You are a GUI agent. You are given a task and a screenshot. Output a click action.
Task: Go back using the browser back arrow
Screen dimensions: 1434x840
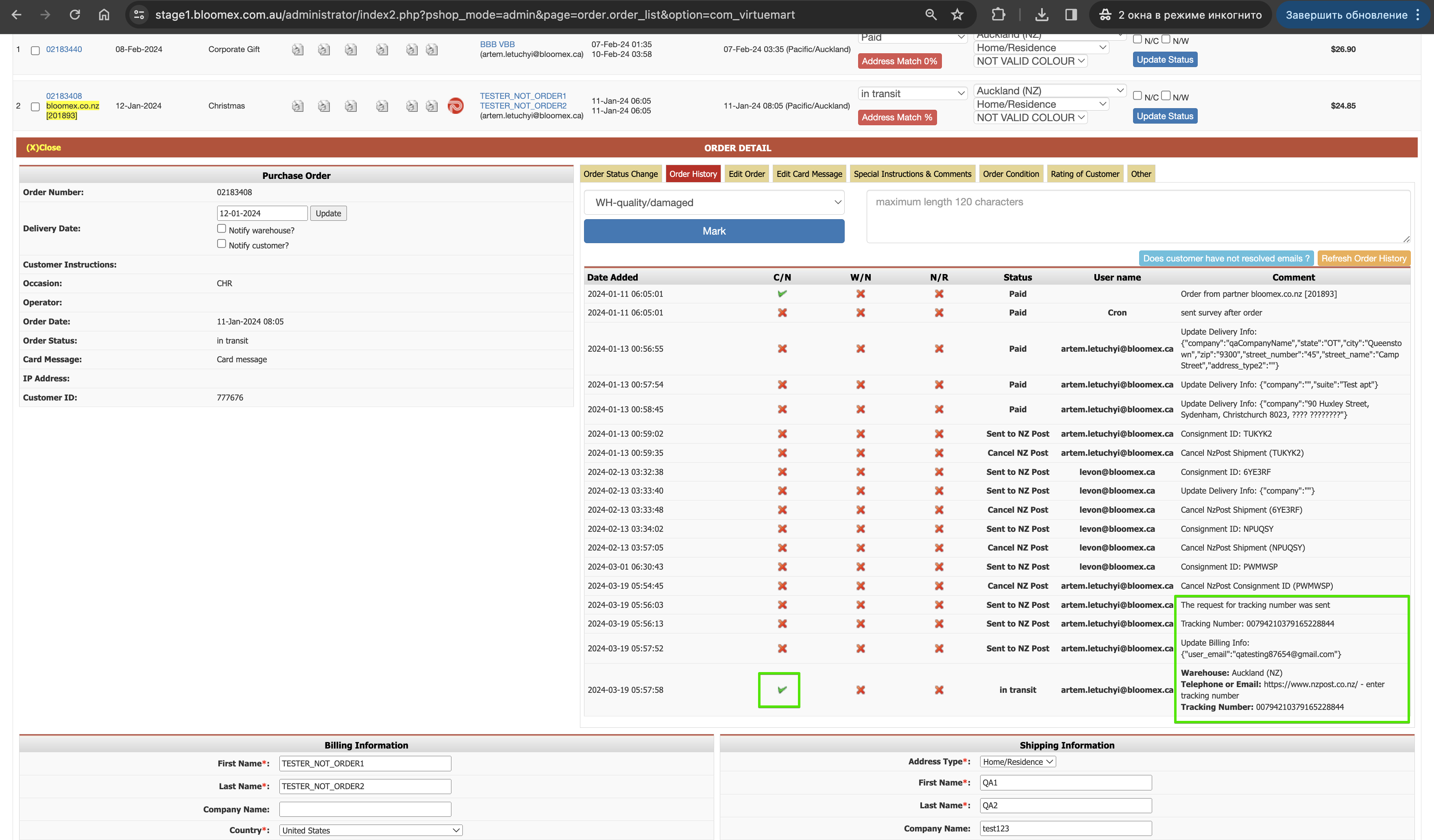tap(17, 15)
